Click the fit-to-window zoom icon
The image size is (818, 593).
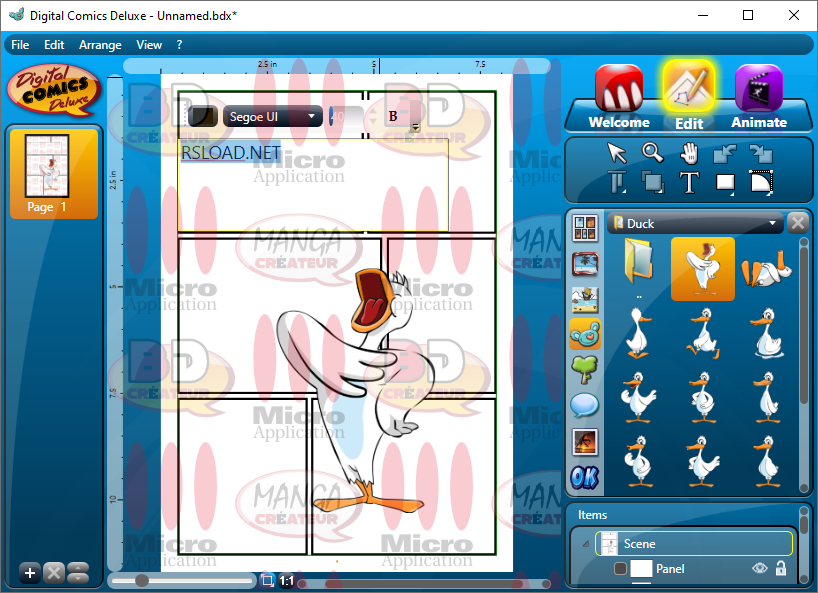[x=267, y=580]
